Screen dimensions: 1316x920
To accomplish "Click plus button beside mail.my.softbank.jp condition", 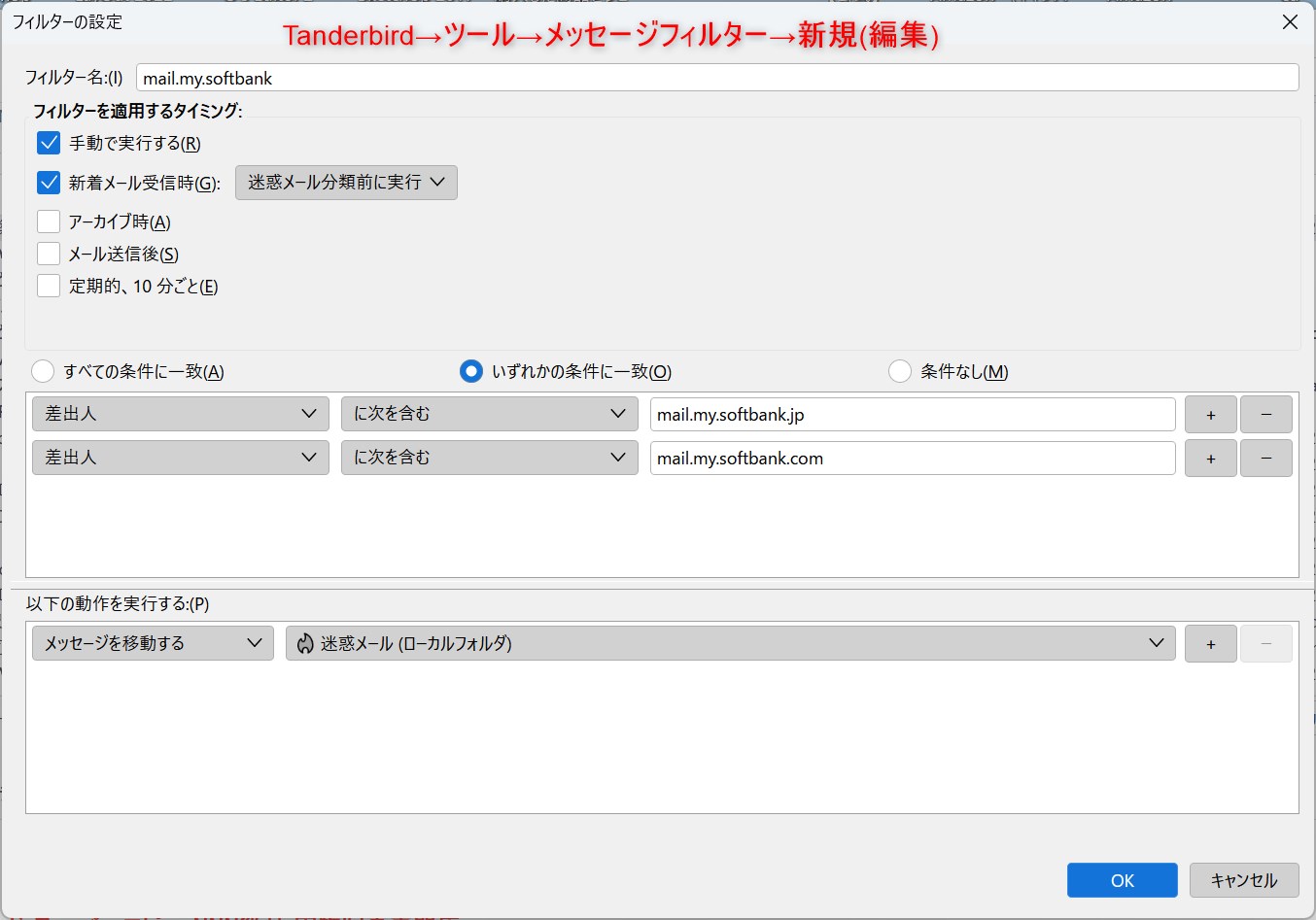I will 1210,415.
